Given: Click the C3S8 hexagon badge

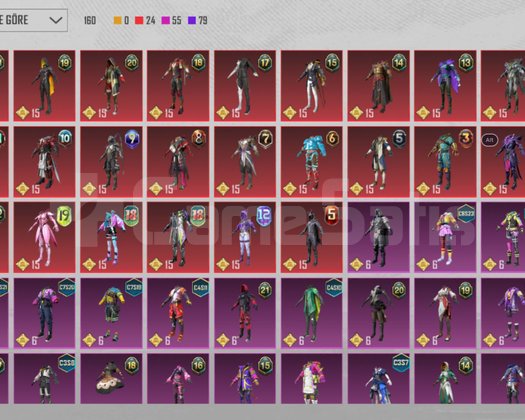Looking at the screenshot, I should click(x=67, y=363).
